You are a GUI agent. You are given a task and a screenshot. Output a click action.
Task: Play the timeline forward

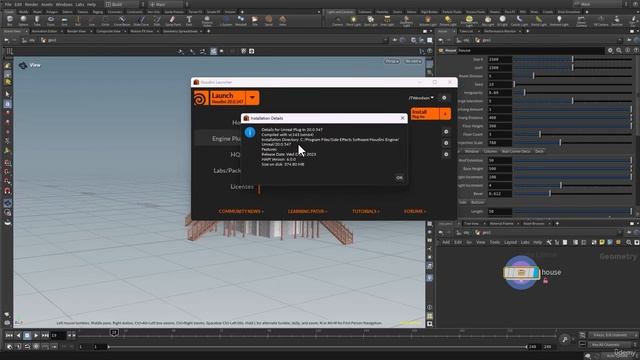point(36,336)
